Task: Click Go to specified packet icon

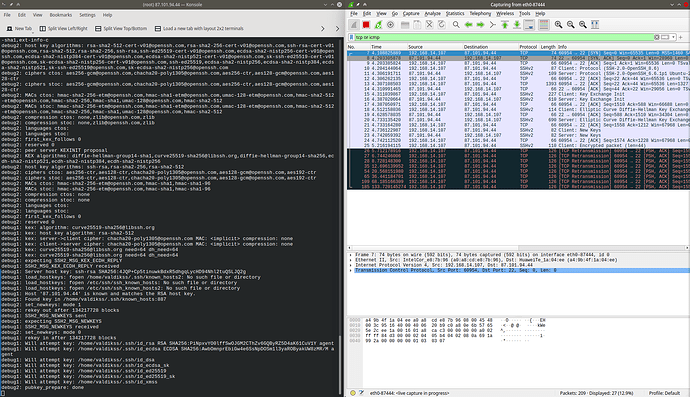Action: click(x=492, y=25)
